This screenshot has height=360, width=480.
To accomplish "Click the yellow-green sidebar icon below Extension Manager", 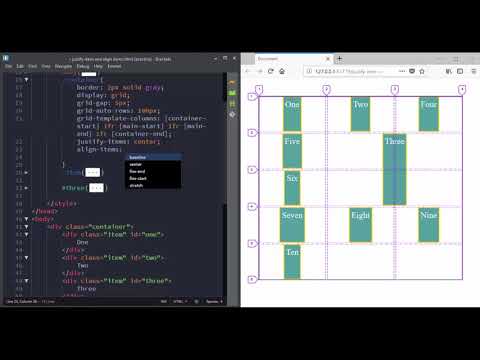I will point(232,104).
